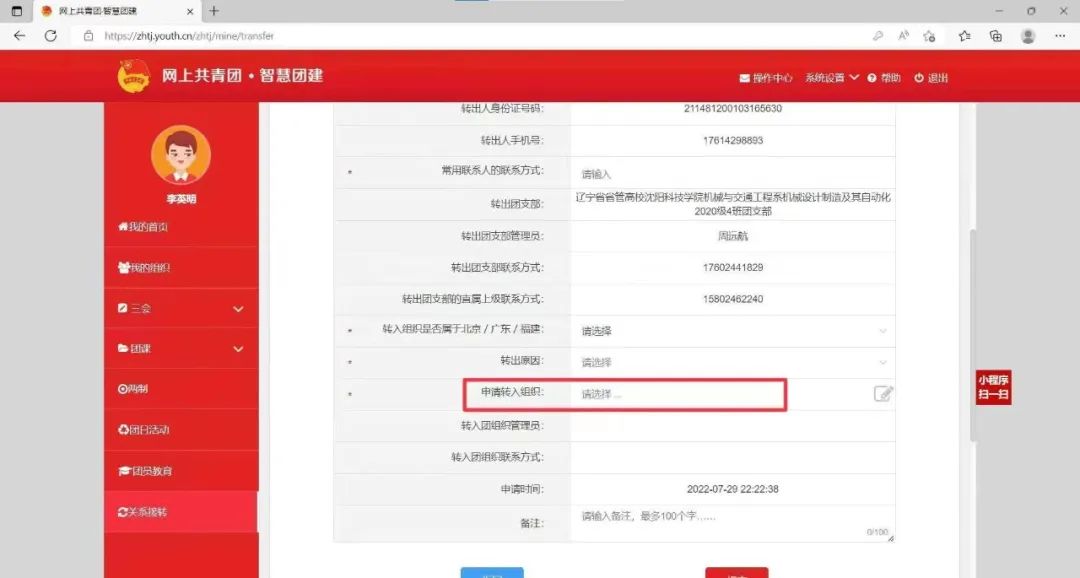Click the user avatar picture in sidebar
The image size is (1080, 578).
point(180,156)
